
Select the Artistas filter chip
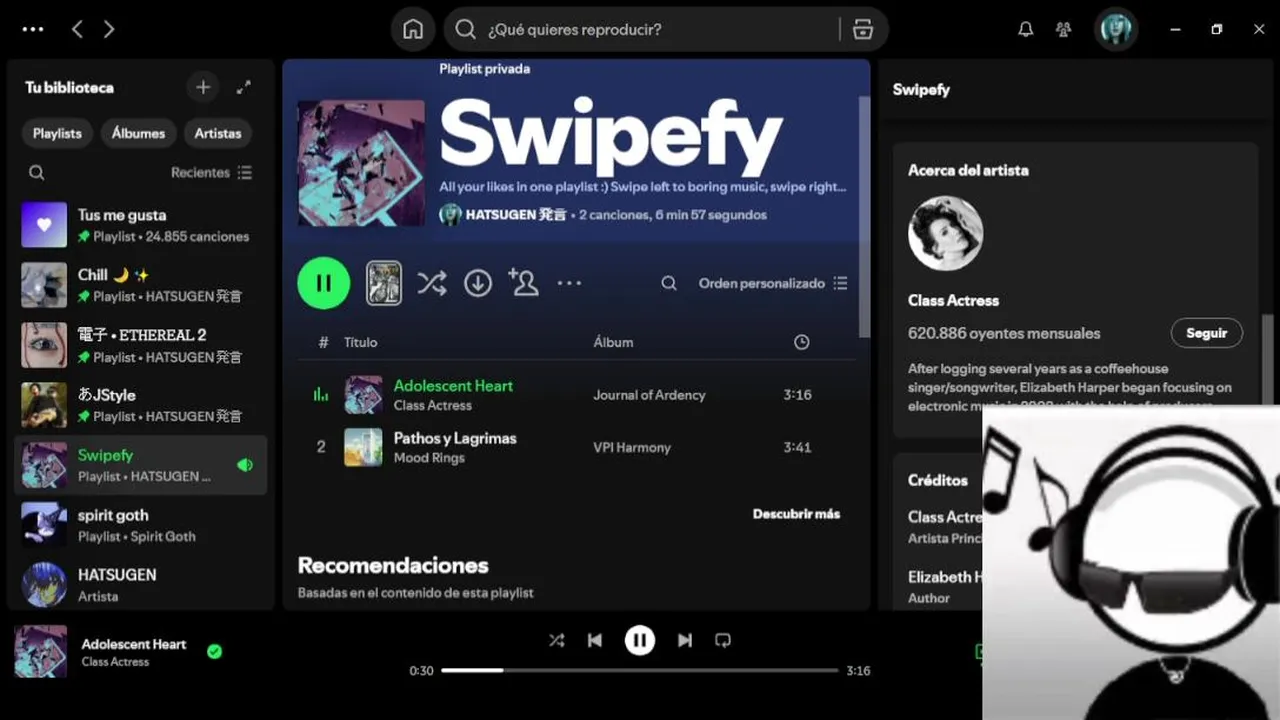point(218,133)
